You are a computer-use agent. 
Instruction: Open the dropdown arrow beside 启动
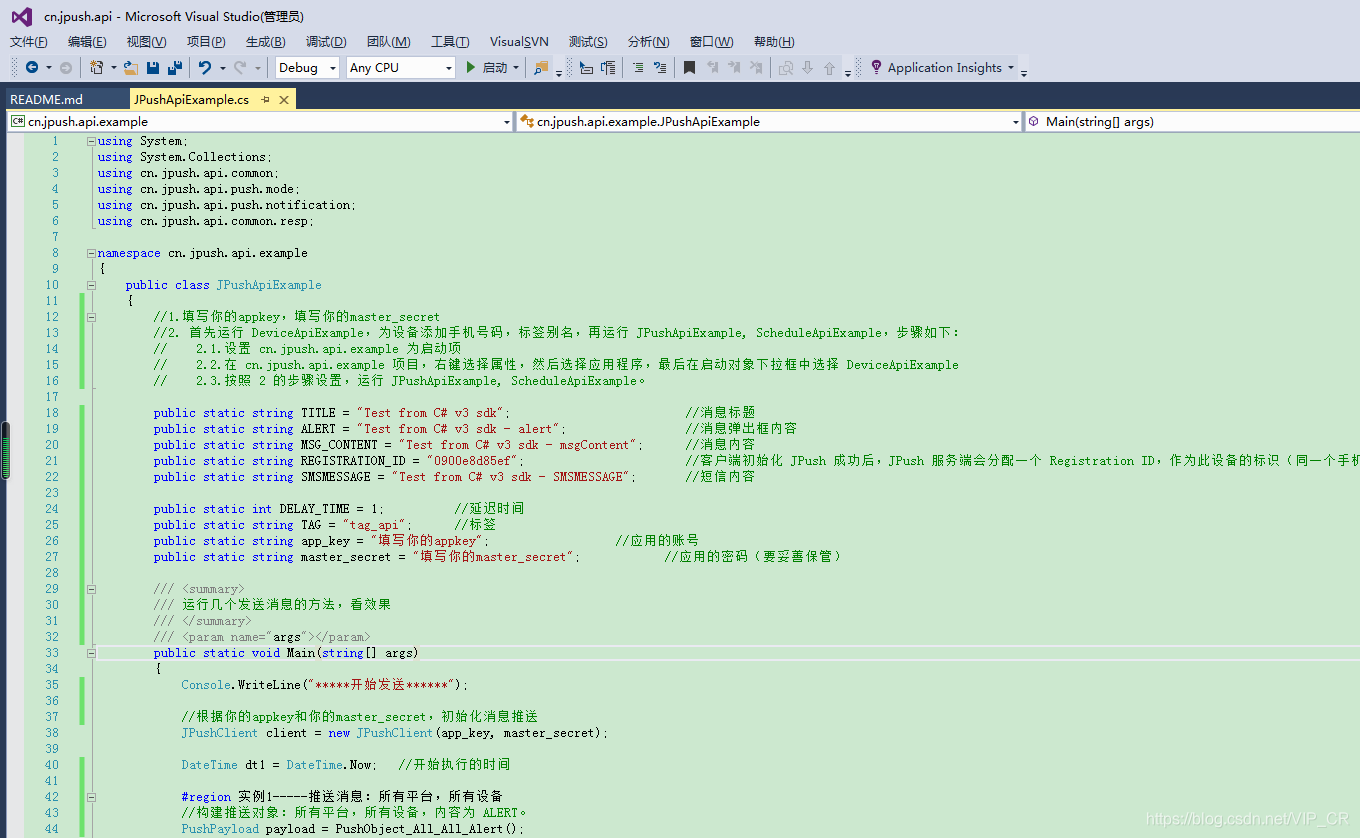point(516,67)
